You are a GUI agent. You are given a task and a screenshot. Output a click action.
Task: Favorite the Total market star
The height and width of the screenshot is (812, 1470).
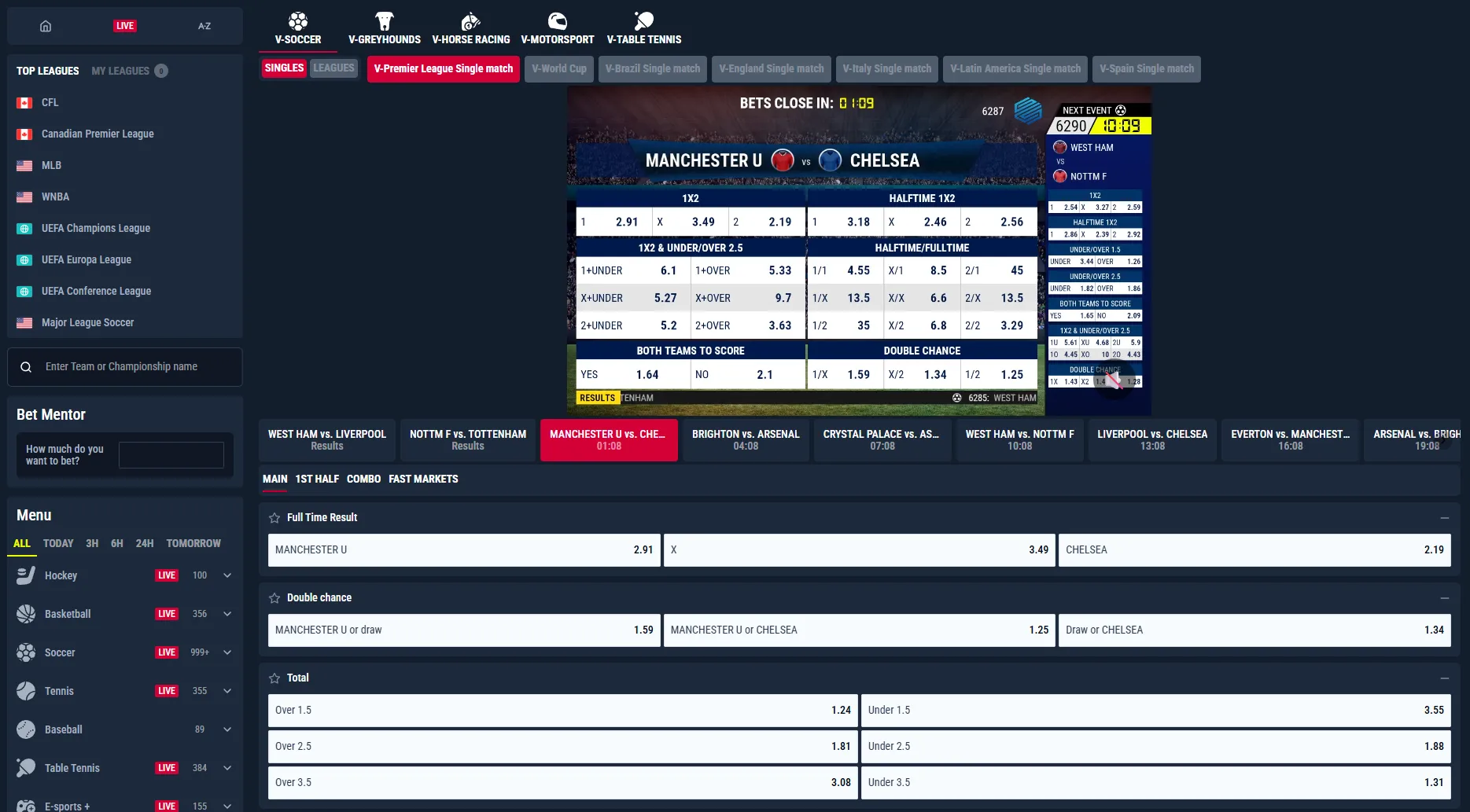[274, 678]
